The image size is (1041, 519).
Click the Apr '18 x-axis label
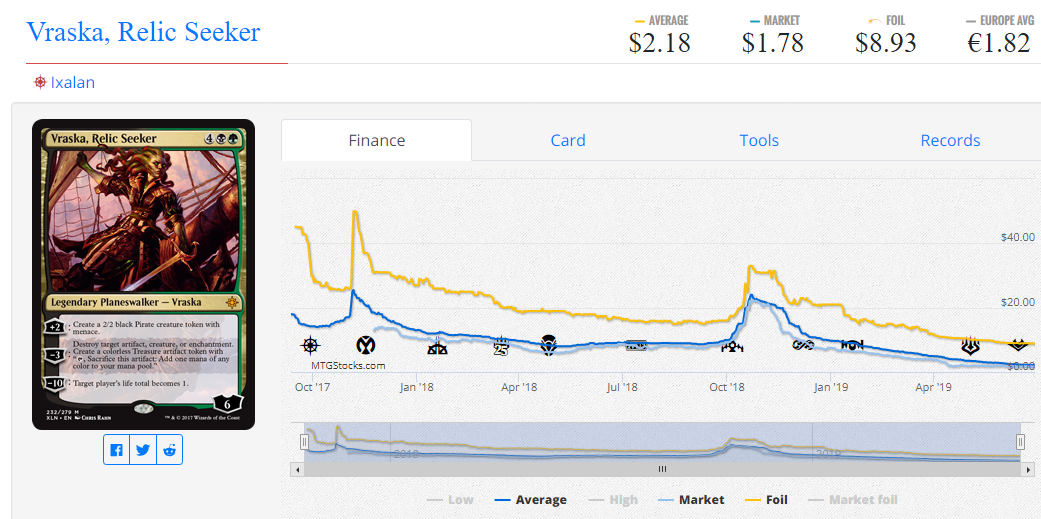[520, 387]
